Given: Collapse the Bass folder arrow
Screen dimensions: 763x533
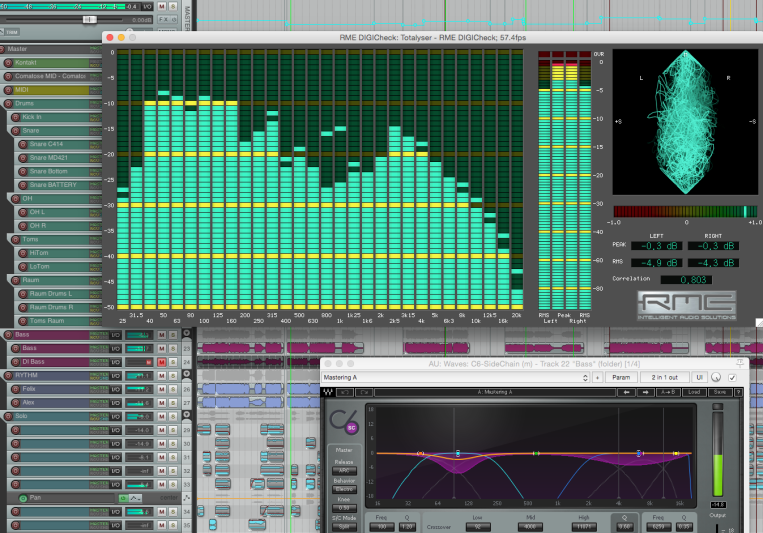Looking at the screenshot, I should tap(186, 333).
